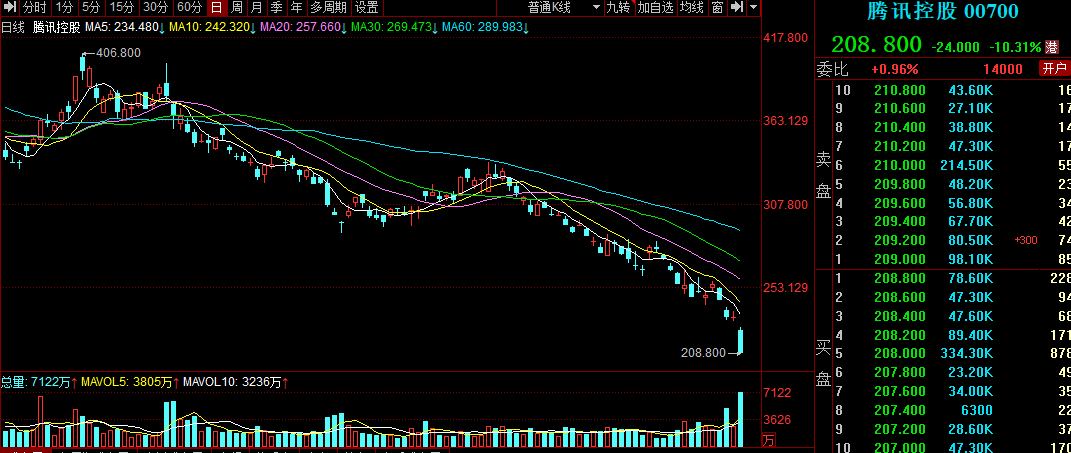The width and height of the screenshot is (1071, 453).
Task: Click the 日线 chart label
Action: point(13,28)
